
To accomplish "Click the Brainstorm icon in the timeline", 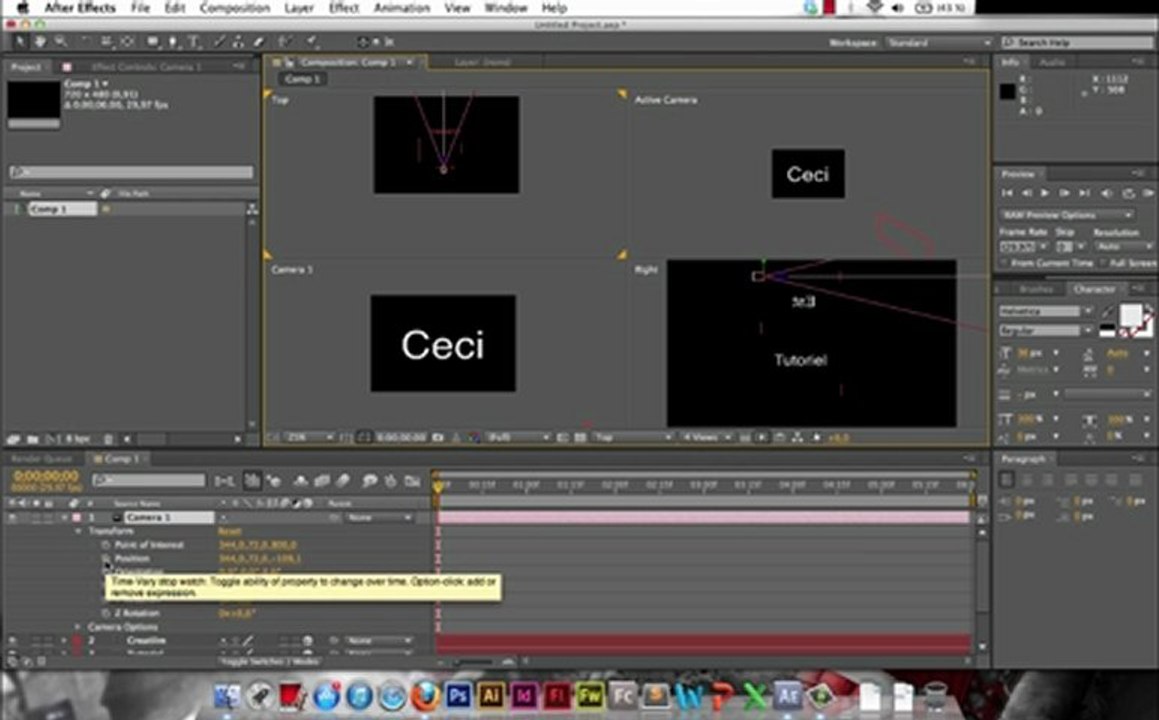I will 368,481.
